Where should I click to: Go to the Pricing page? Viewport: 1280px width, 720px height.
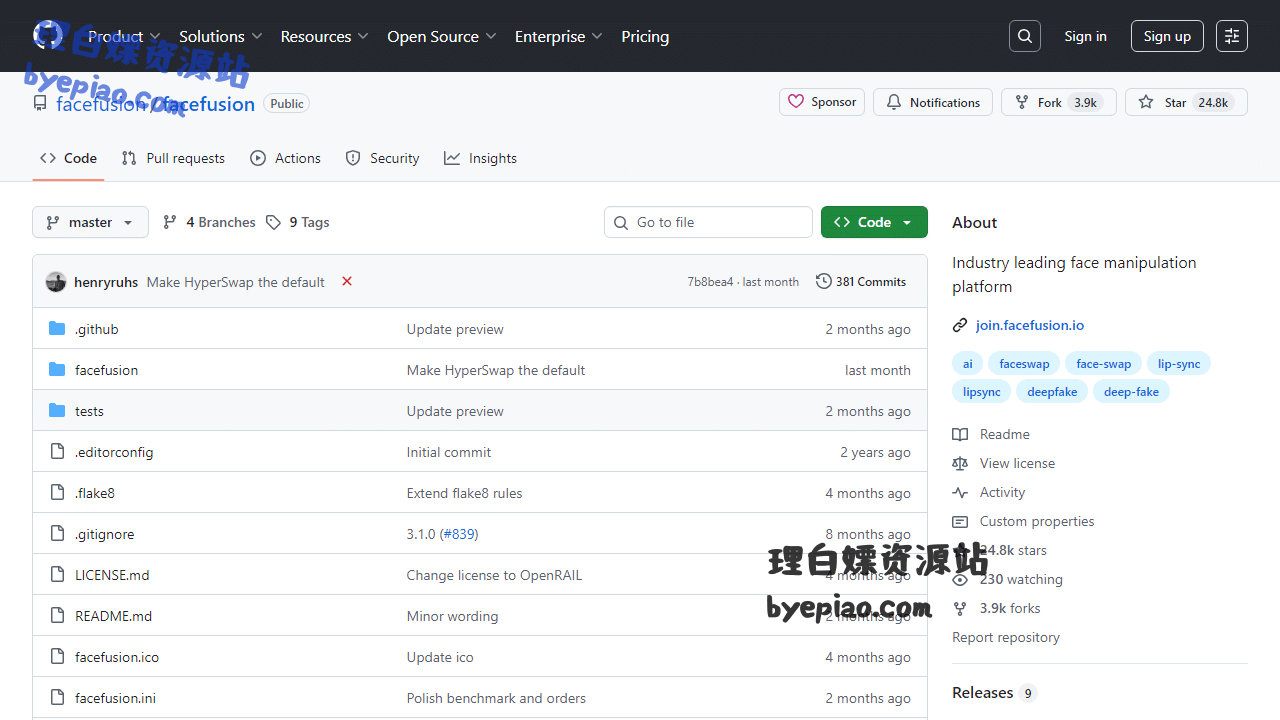point(645,36)
